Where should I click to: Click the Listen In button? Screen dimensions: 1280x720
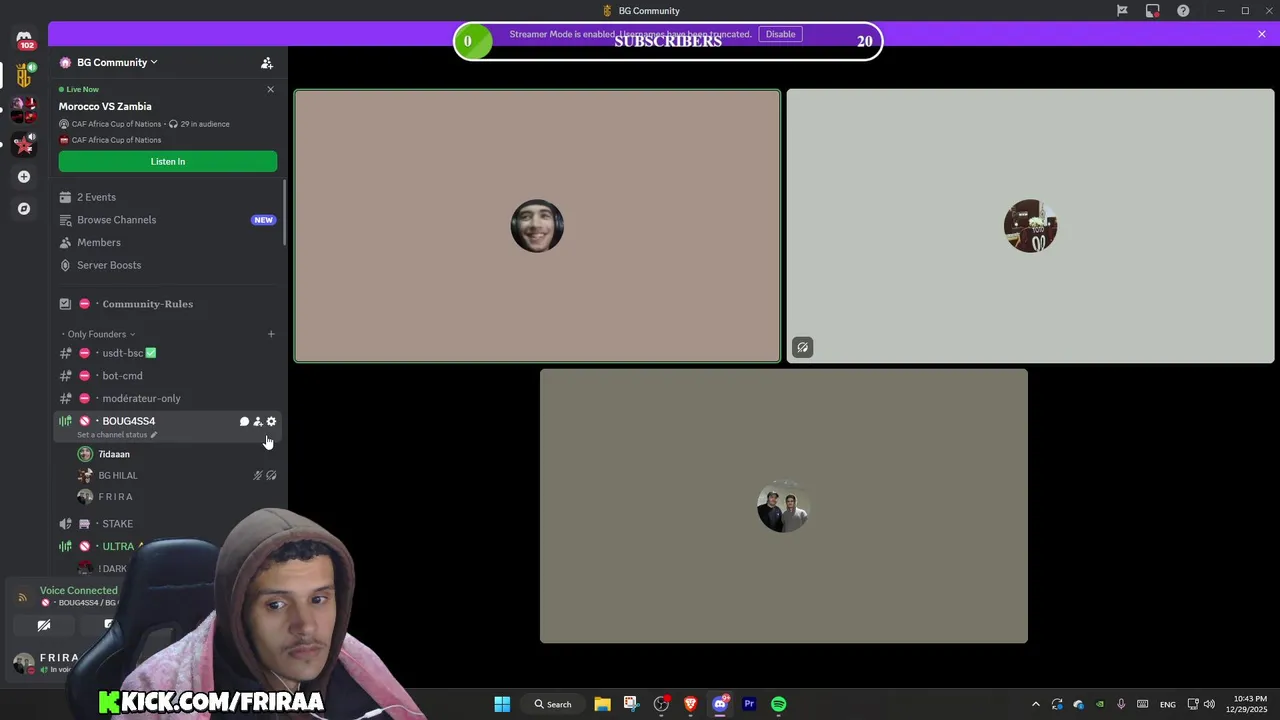[x=168, y=161]
